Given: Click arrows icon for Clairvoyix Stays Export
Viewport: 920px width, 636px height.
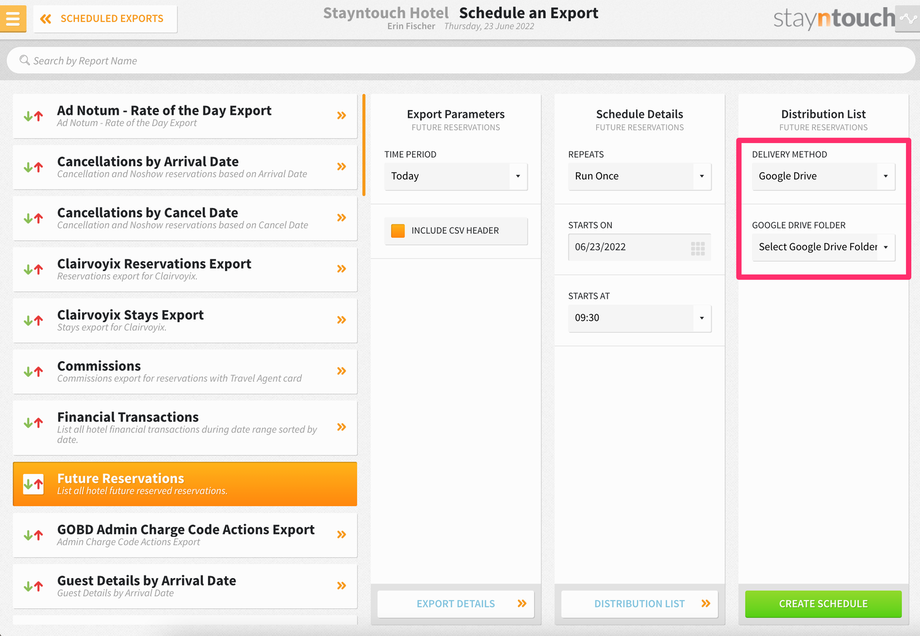Looking at the screenshot, I should click(33, 320).
